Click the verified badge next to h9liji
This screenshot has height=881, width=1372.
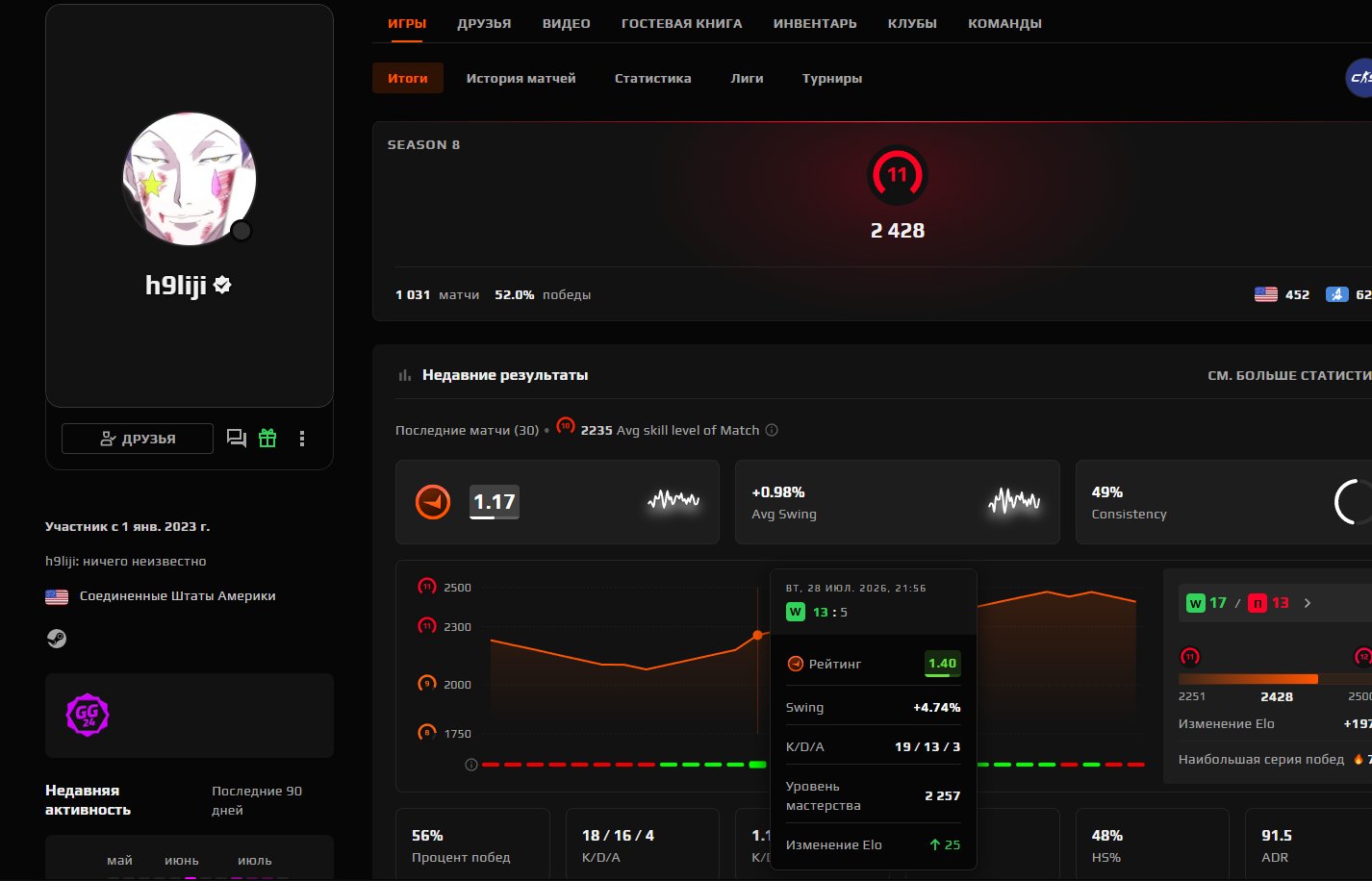[x=222, y=285]
